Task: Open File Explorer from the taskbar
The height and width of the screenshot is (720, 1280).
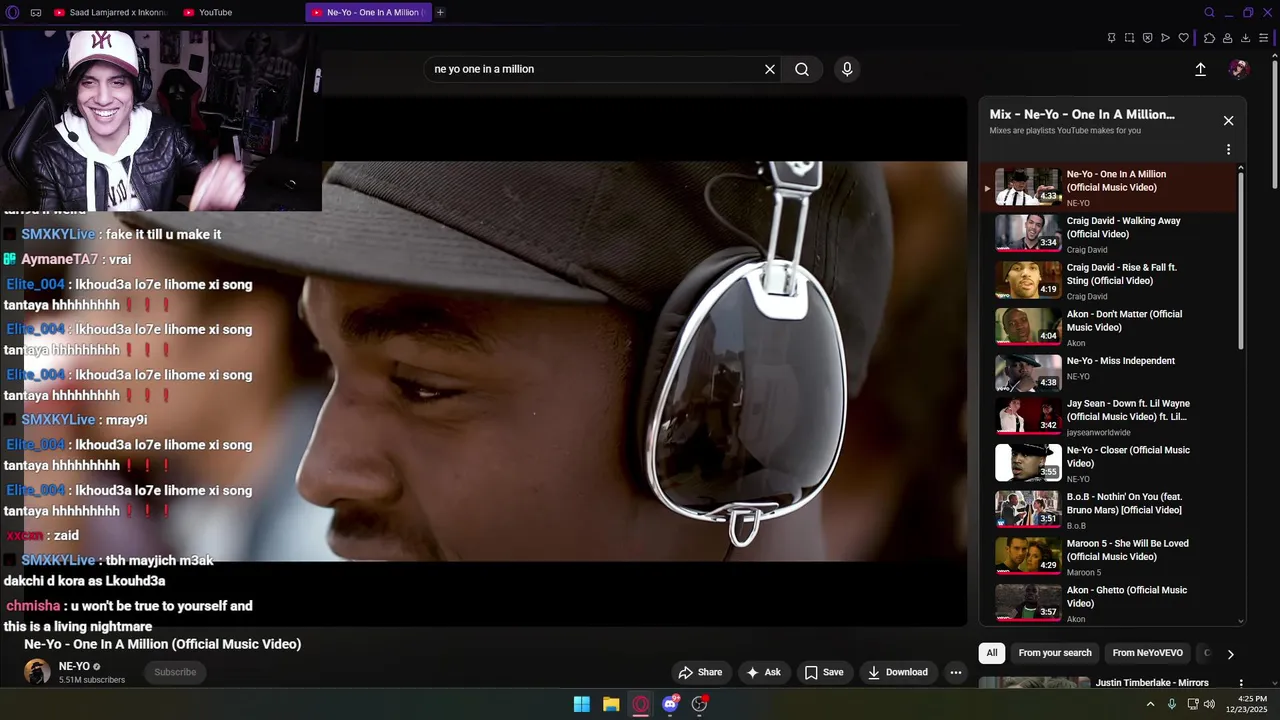Action: tap(611, 704)
